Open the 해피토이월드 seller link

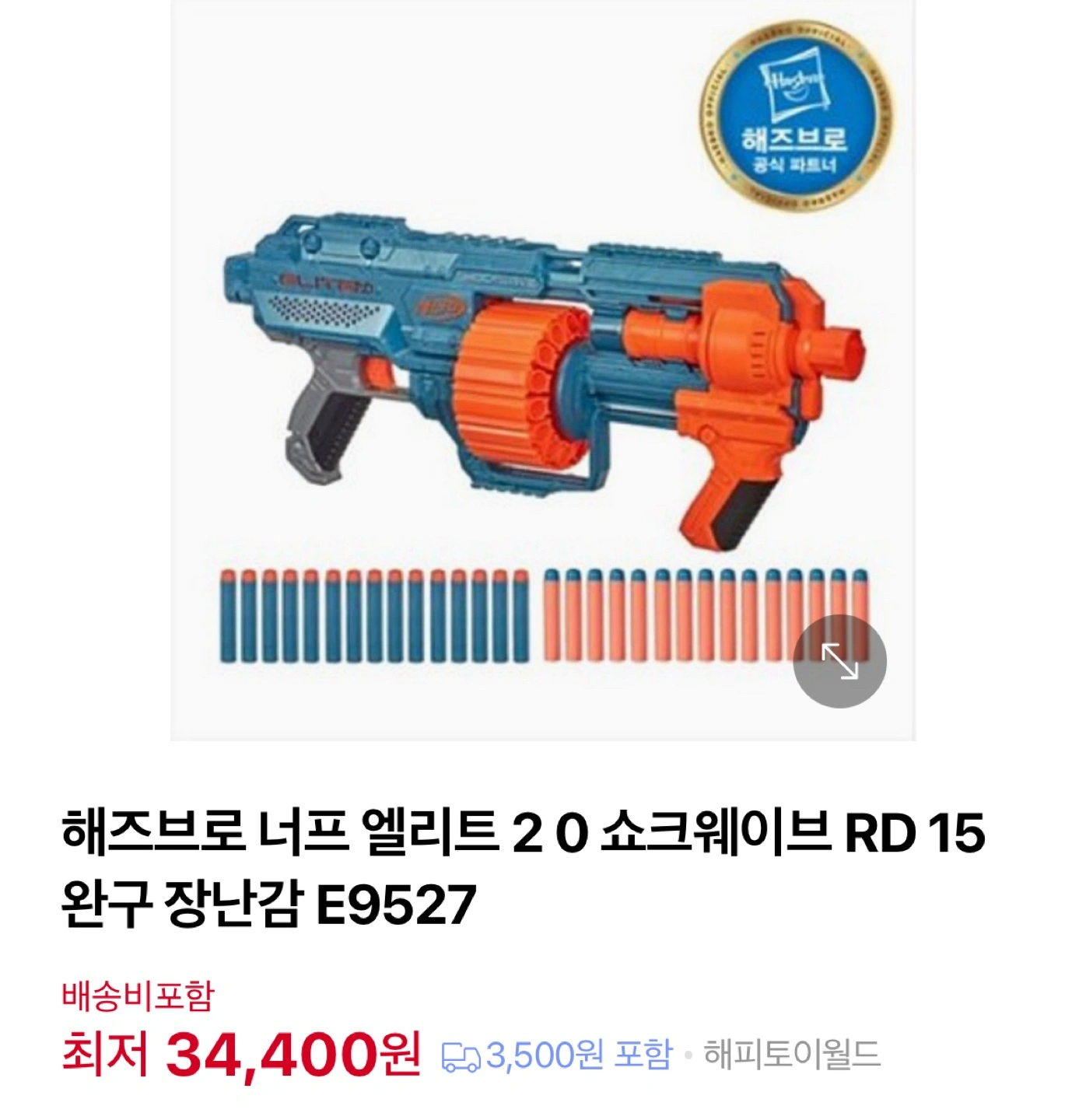click(x=792, y=1055)
